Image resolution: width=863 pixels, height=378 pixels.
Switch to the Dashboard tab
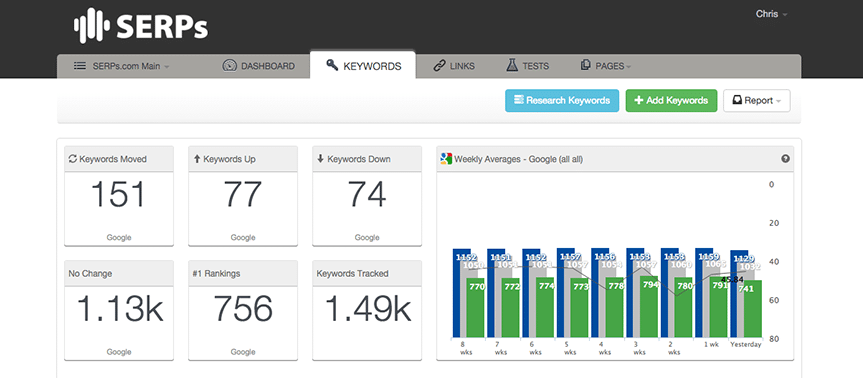(x=258, y=66)
